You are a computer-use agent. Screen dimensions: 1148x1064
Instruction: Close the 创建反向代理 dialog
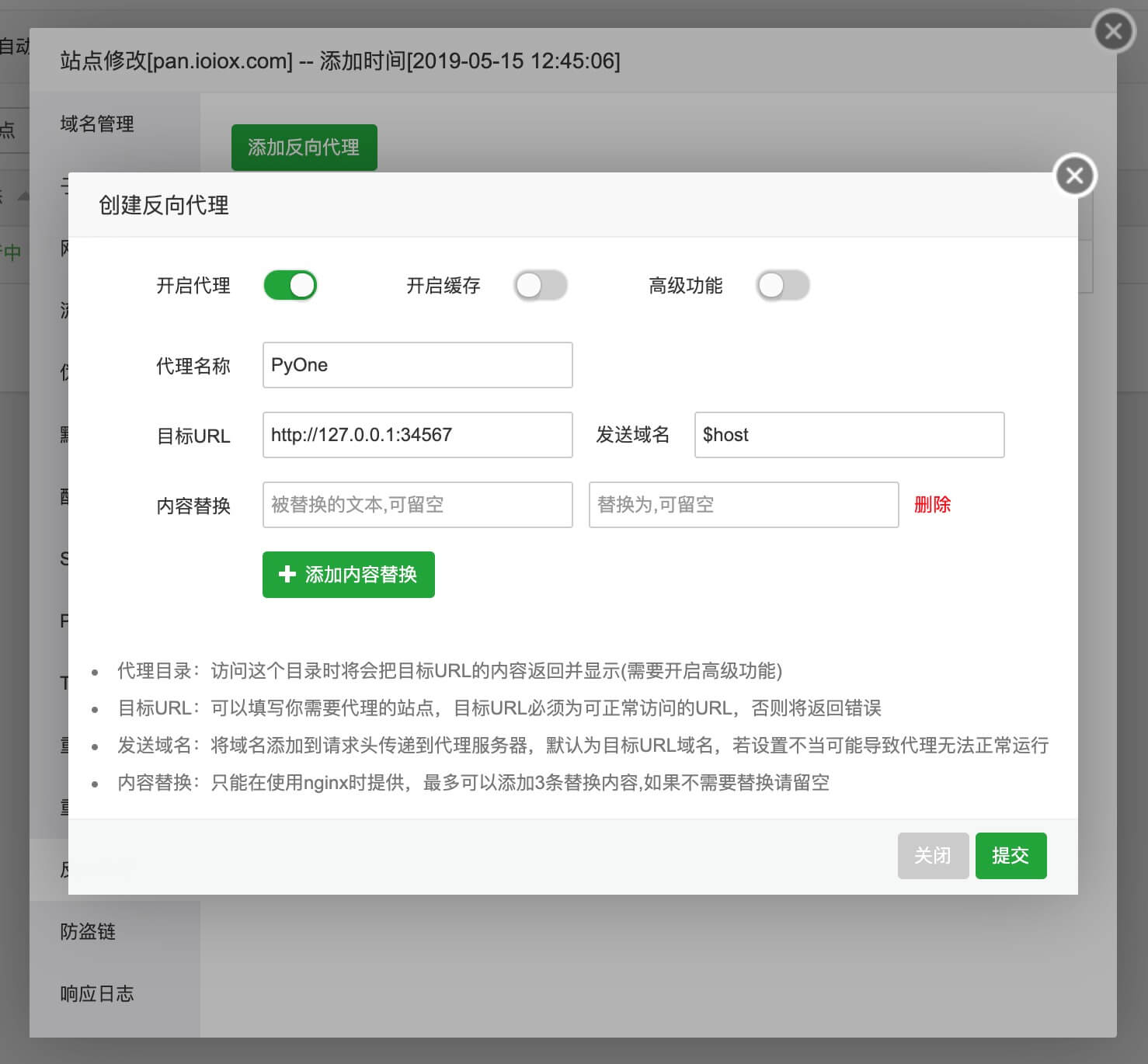[1075, 176]
